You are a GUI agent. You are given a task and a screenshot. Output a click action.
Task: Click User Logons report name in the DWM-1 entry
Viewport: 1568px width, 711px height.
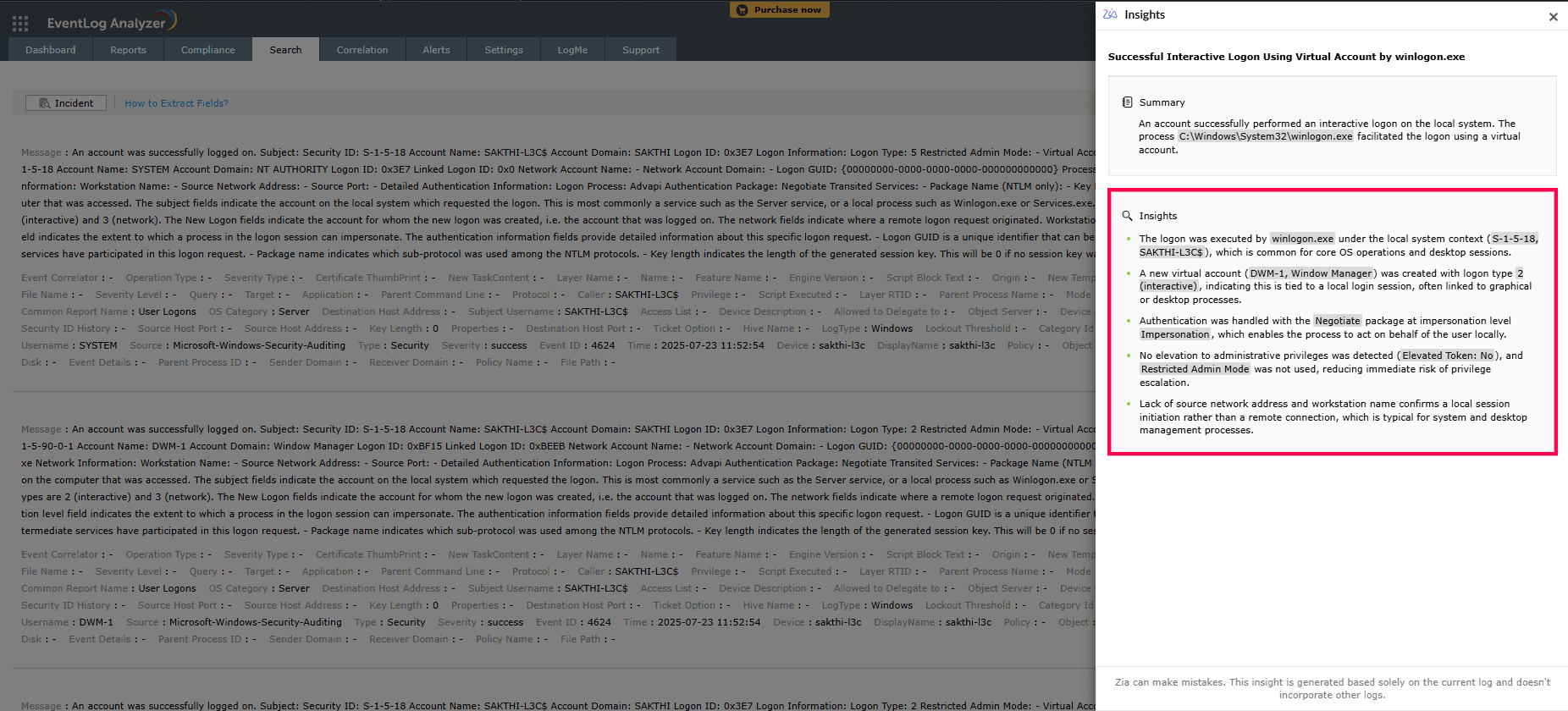(167, 588)
